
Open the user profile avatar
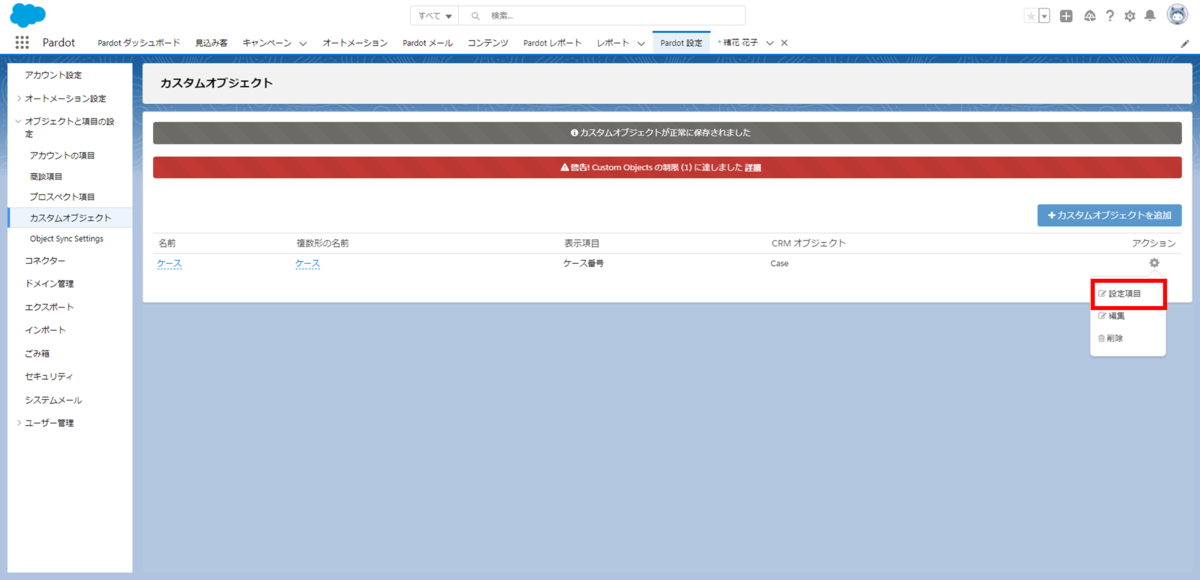point(1177,15)
